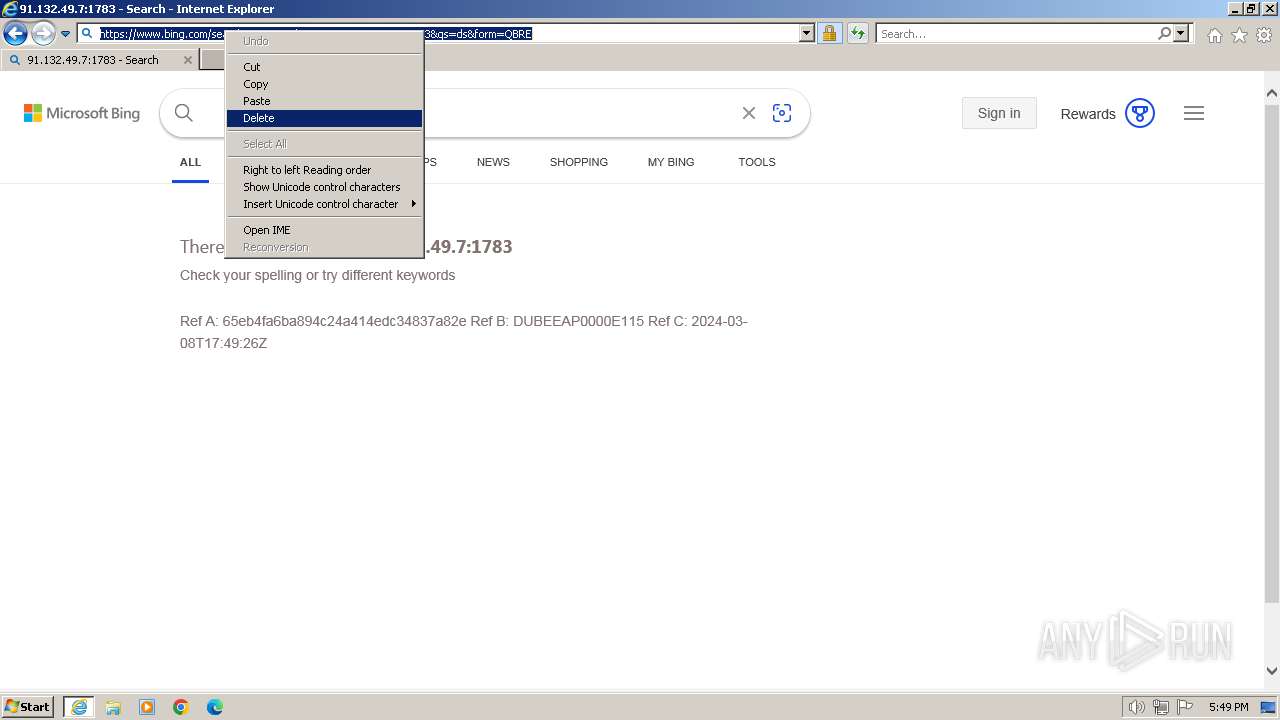This screenshot has height=720, width=1280.
Task: Select Right to left Reading order
Action: click(x=324, y=170)
